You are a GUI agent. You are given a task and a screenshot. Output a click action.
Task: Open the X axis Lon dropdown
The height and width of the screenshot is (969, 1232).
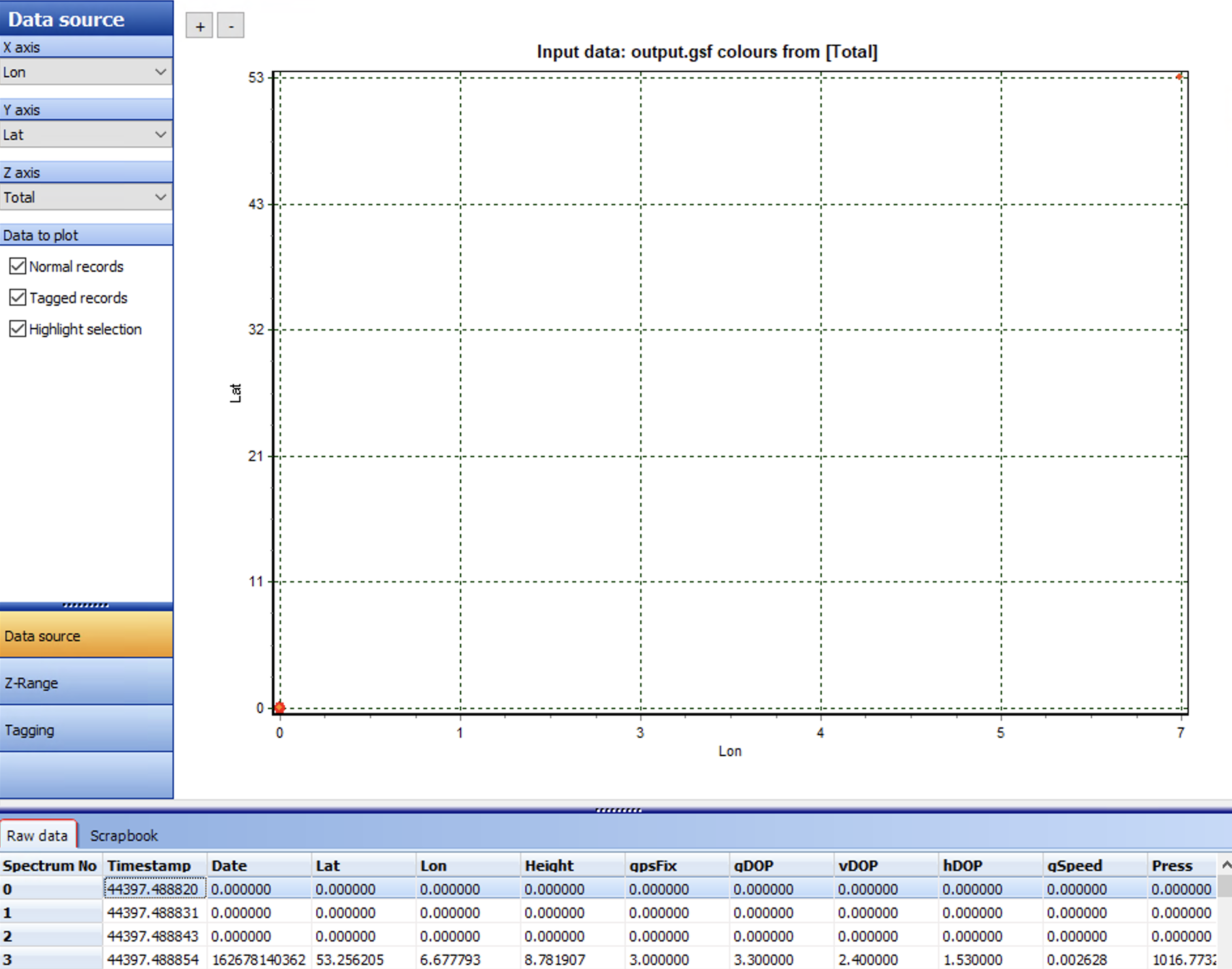coord(86,72)
